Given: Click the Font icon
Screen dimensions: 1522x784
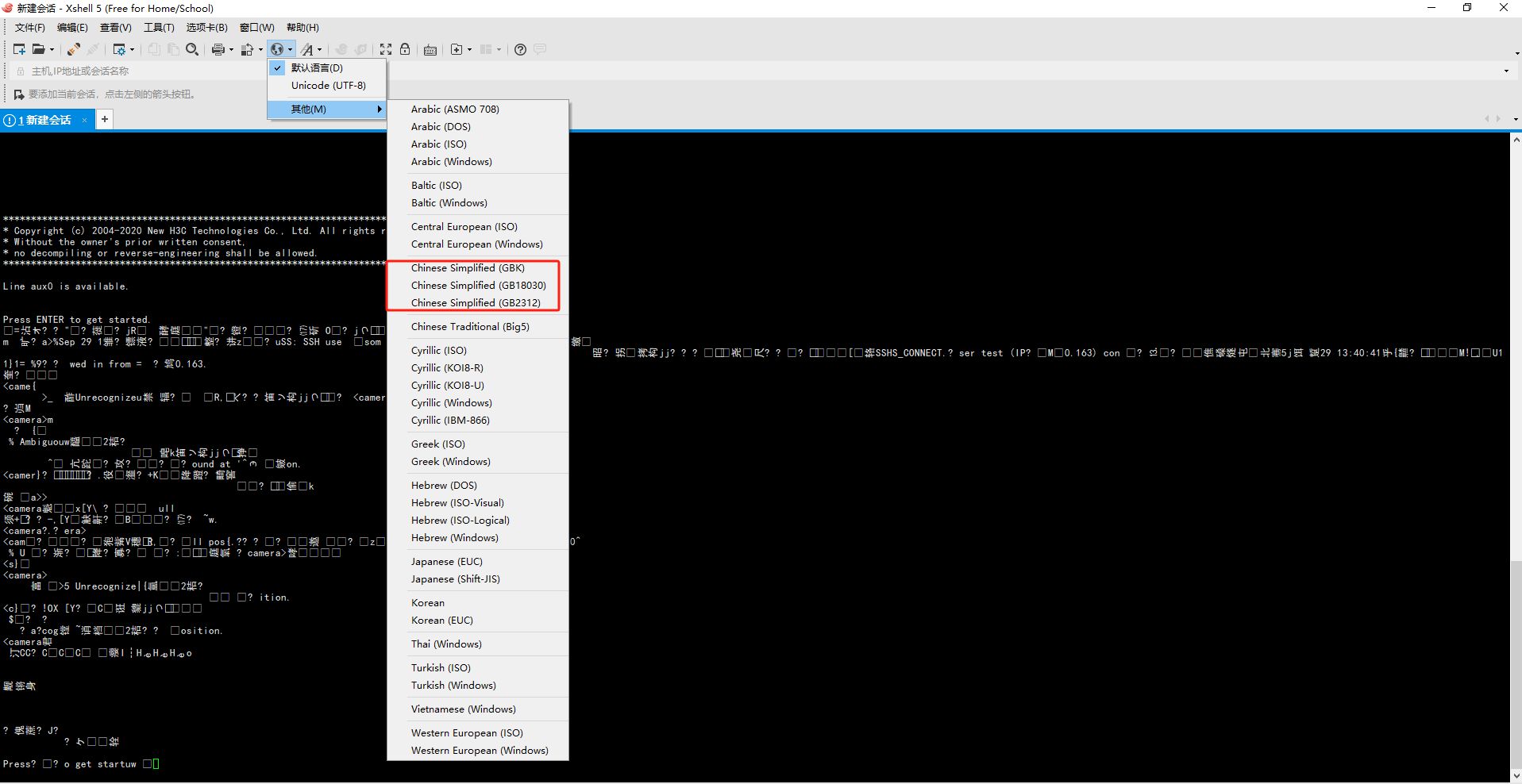Looking at the screenshot, I should coord(307,49).
